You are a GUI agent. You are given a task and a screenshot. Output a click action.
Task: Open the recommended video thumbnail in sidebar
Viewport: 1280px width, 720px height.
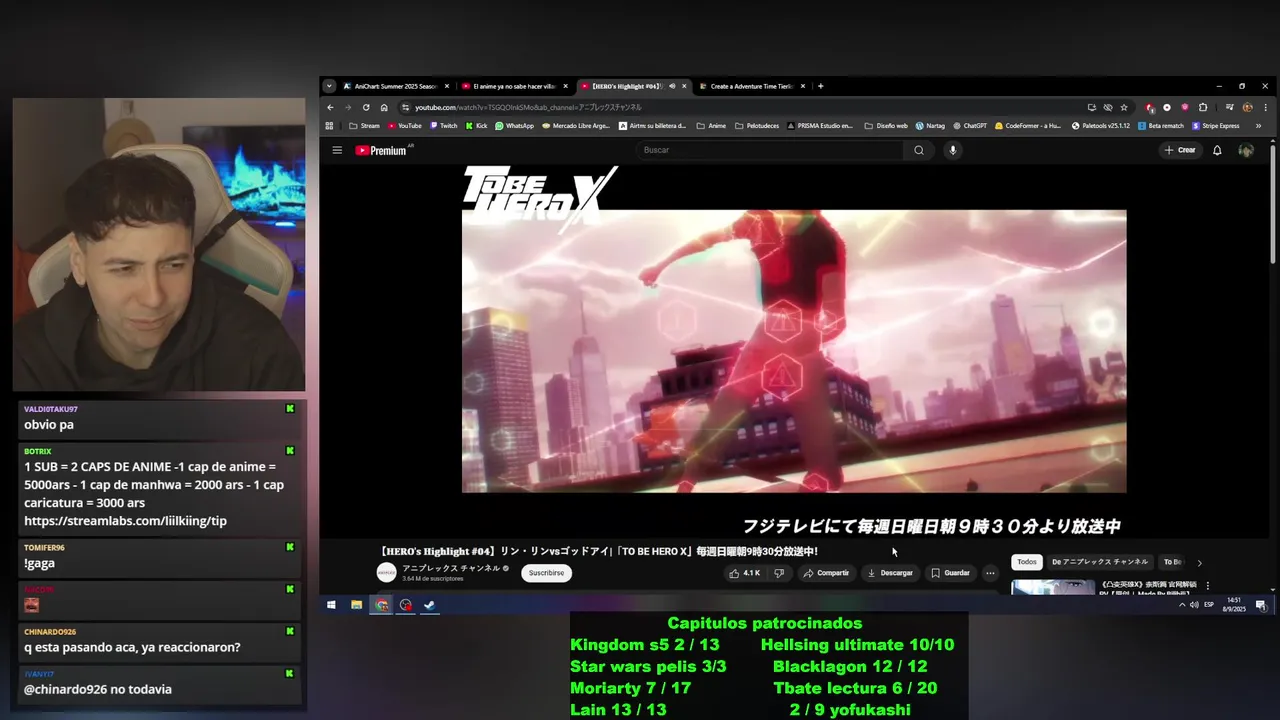click(1053, 587)
